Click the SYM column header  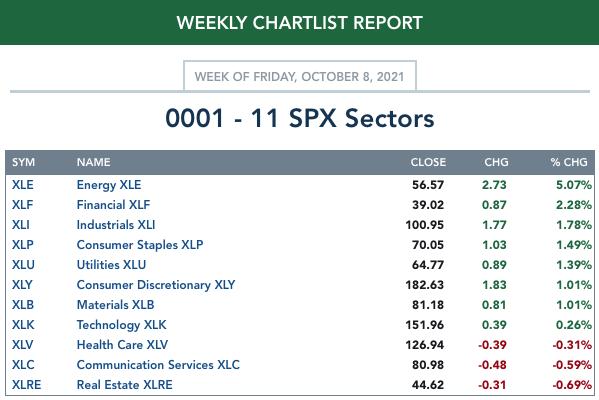pos(23,162)
